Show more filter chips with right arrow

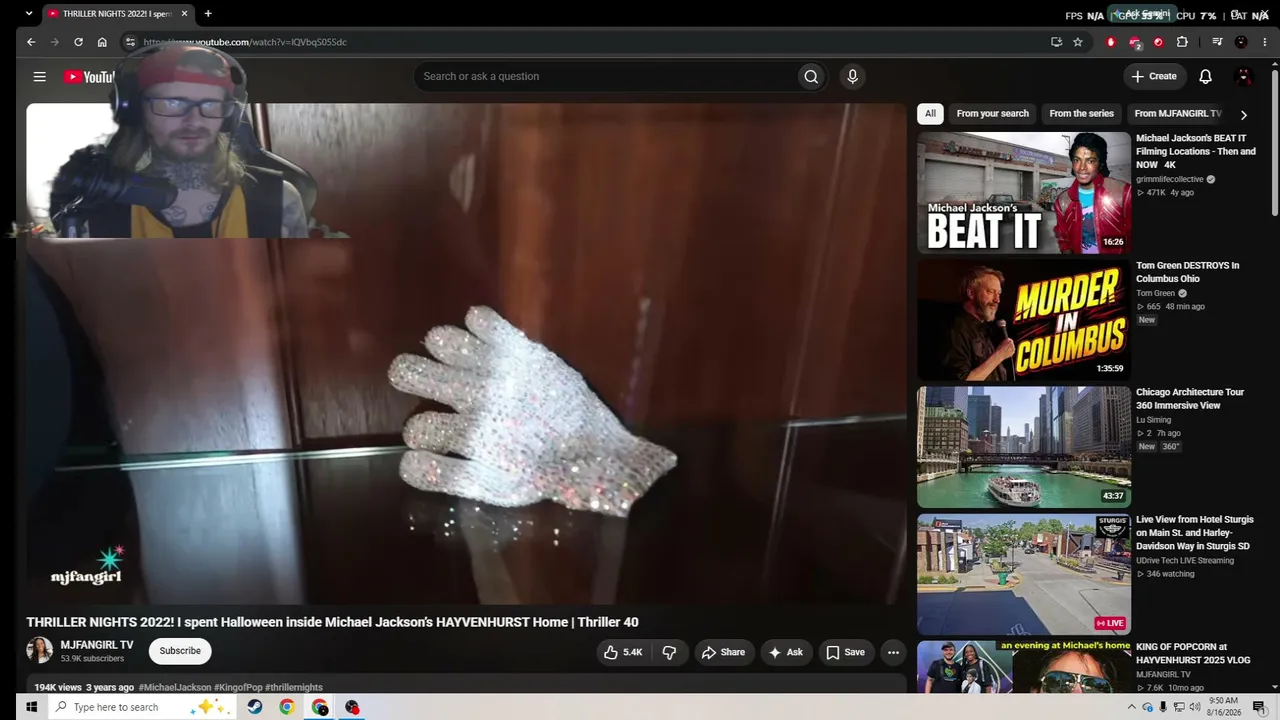pos(1243,114)
